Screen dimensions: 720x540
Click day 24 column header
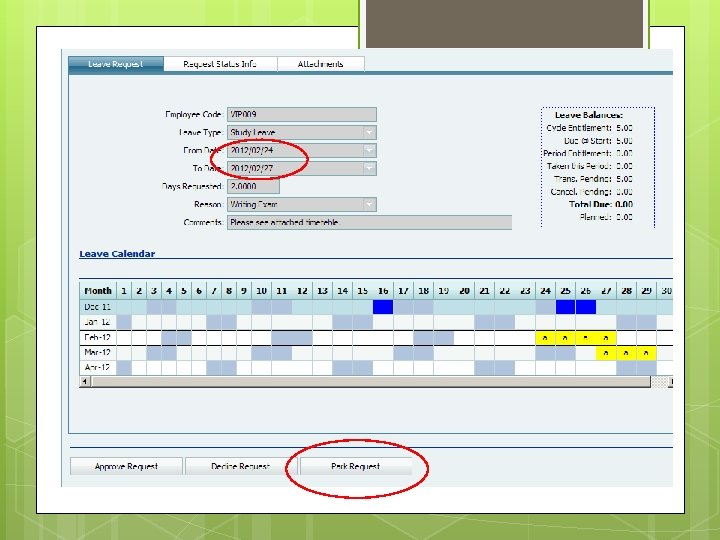tap(545, 291)
